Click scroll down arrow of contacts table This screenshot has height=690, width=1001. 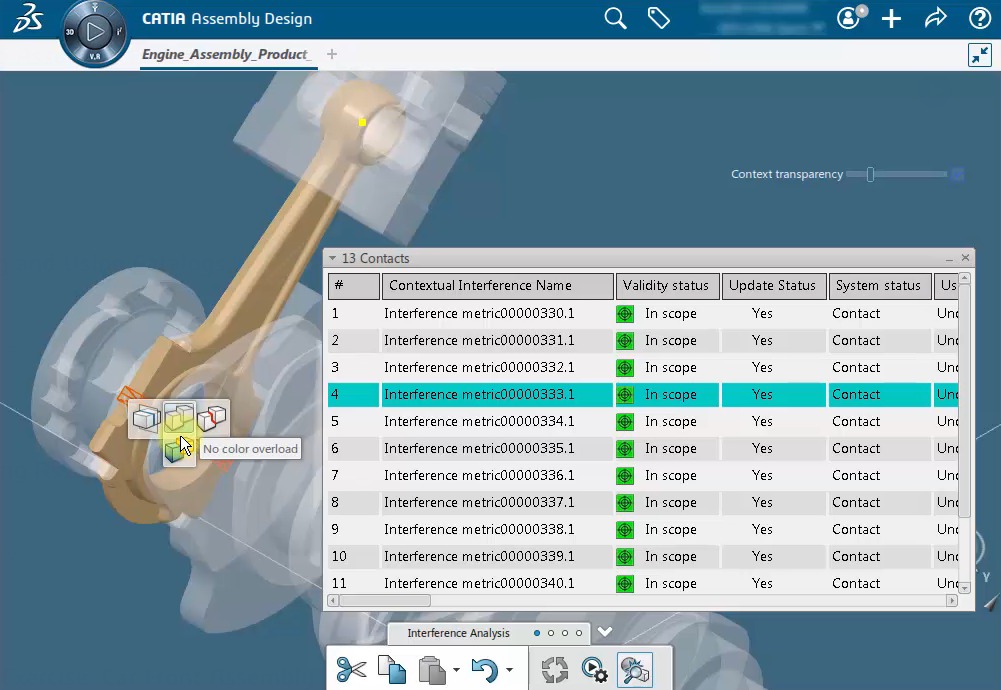click(965, 588)
